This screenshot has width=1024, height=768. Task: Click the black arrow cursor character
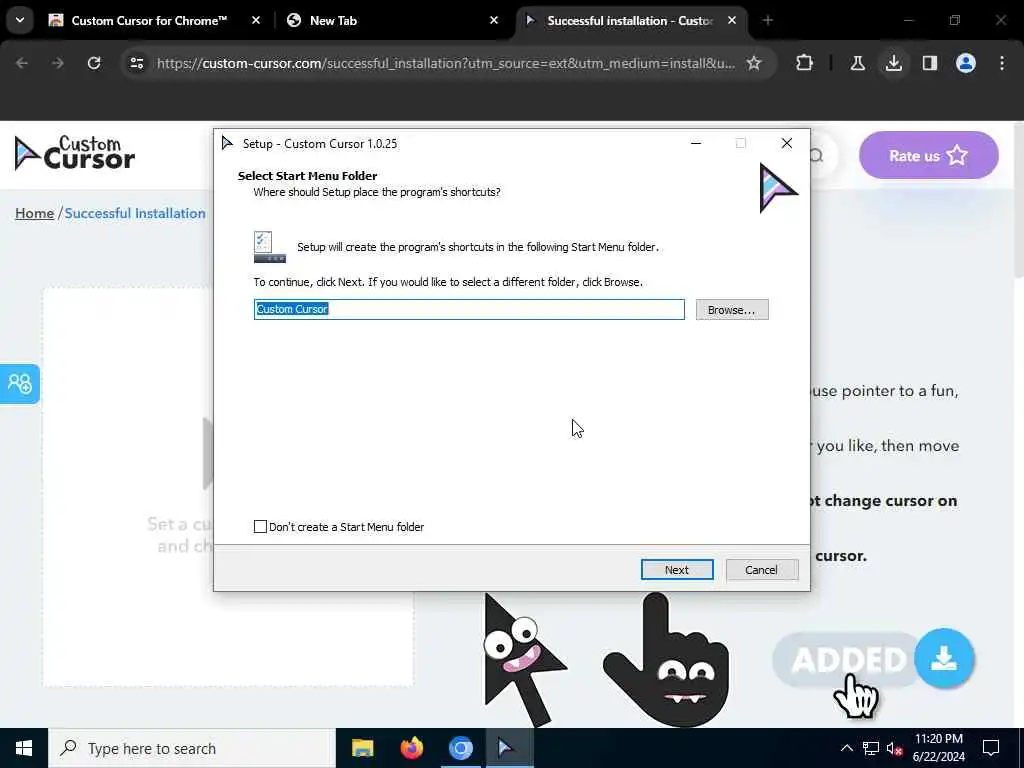click(x=524, y=660)
